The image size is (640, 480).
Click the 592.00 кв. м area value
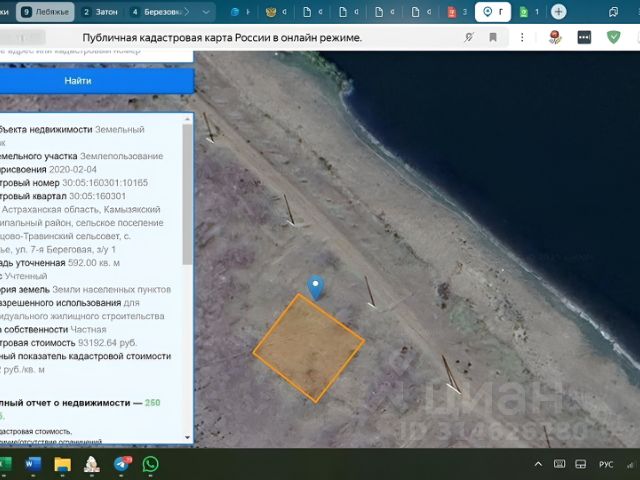click(x=94, y=263)
